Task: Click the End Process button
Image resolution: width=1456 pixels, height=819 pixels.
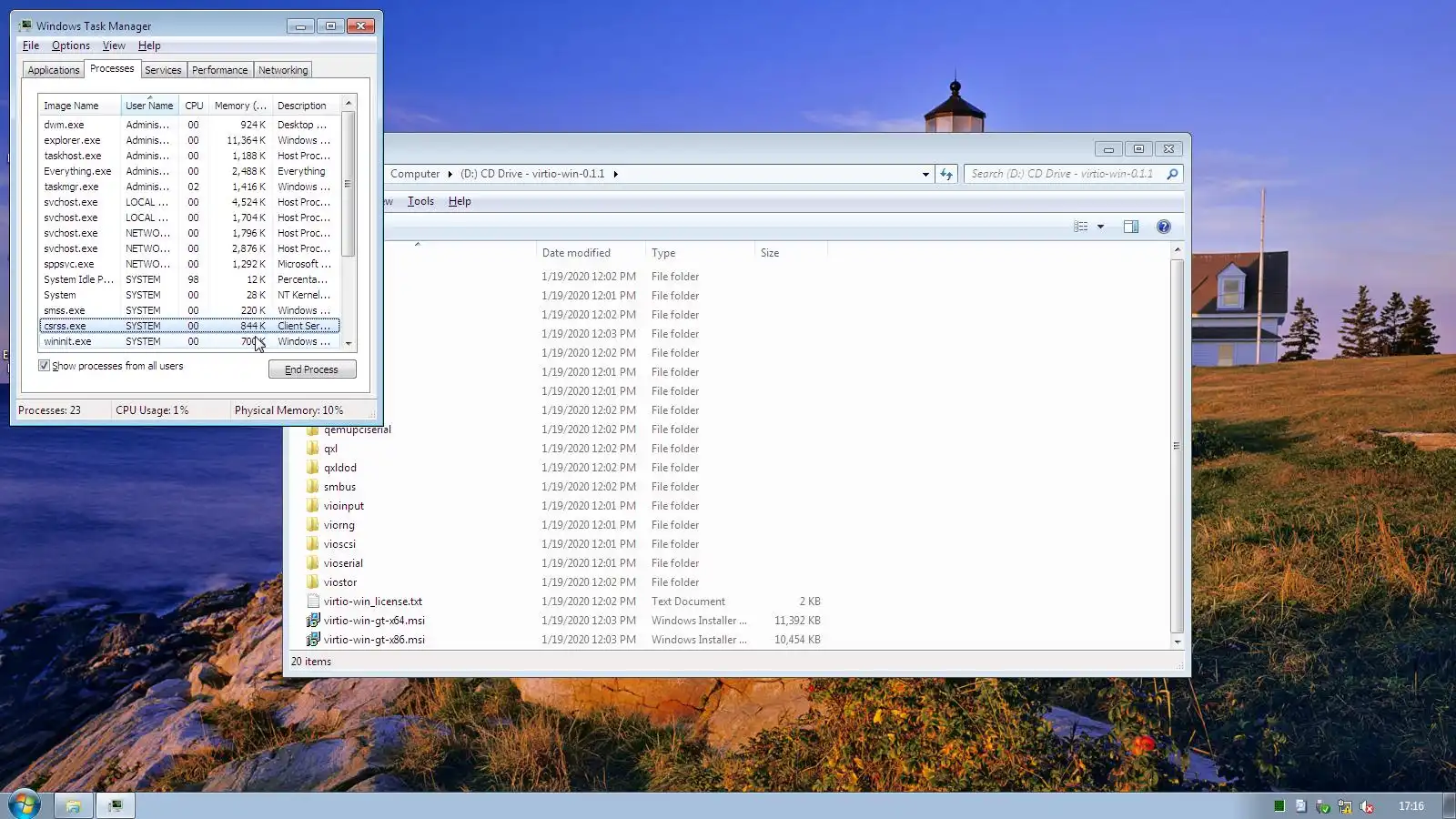Action: coord(312,369)
